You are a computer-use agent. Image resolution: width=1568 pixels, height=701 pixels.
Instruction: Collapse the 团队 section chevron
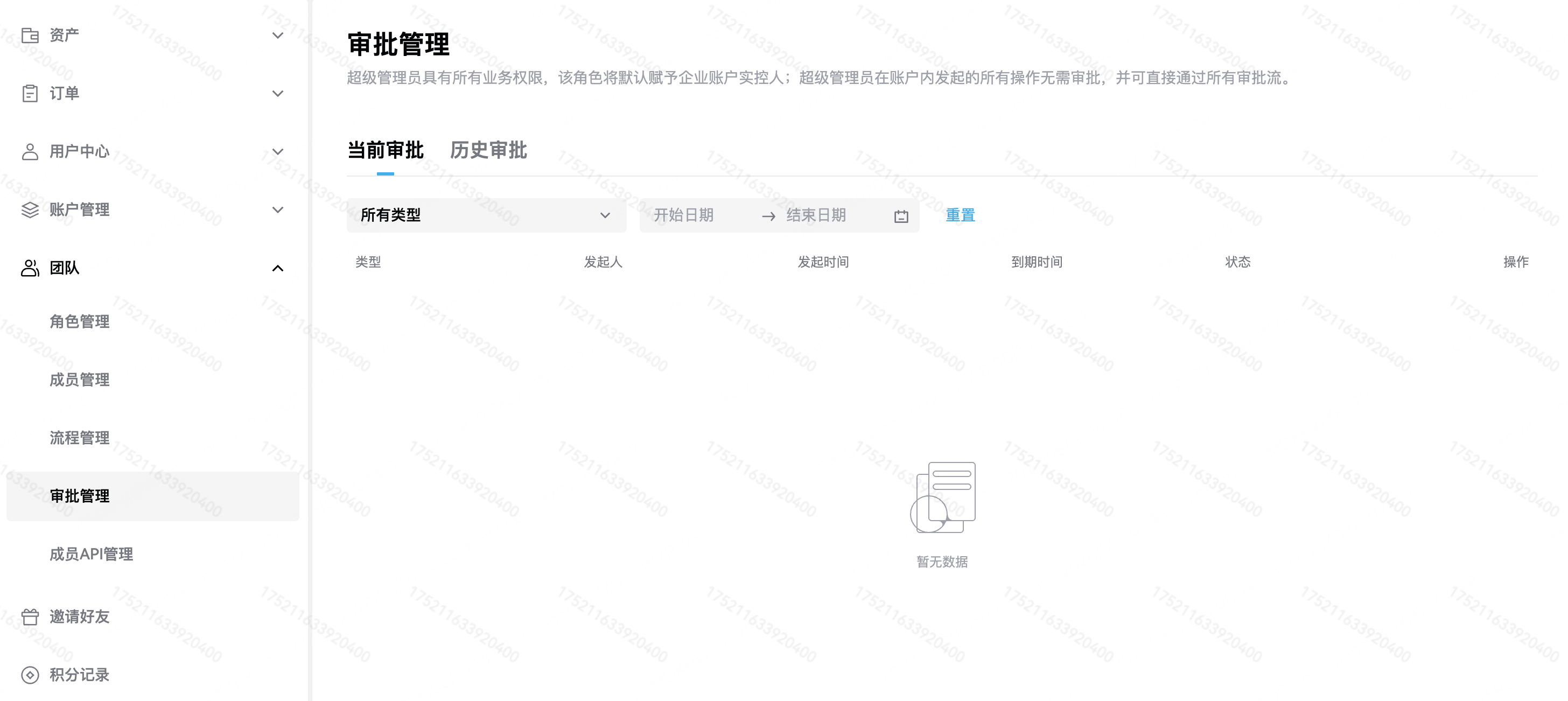277,268
